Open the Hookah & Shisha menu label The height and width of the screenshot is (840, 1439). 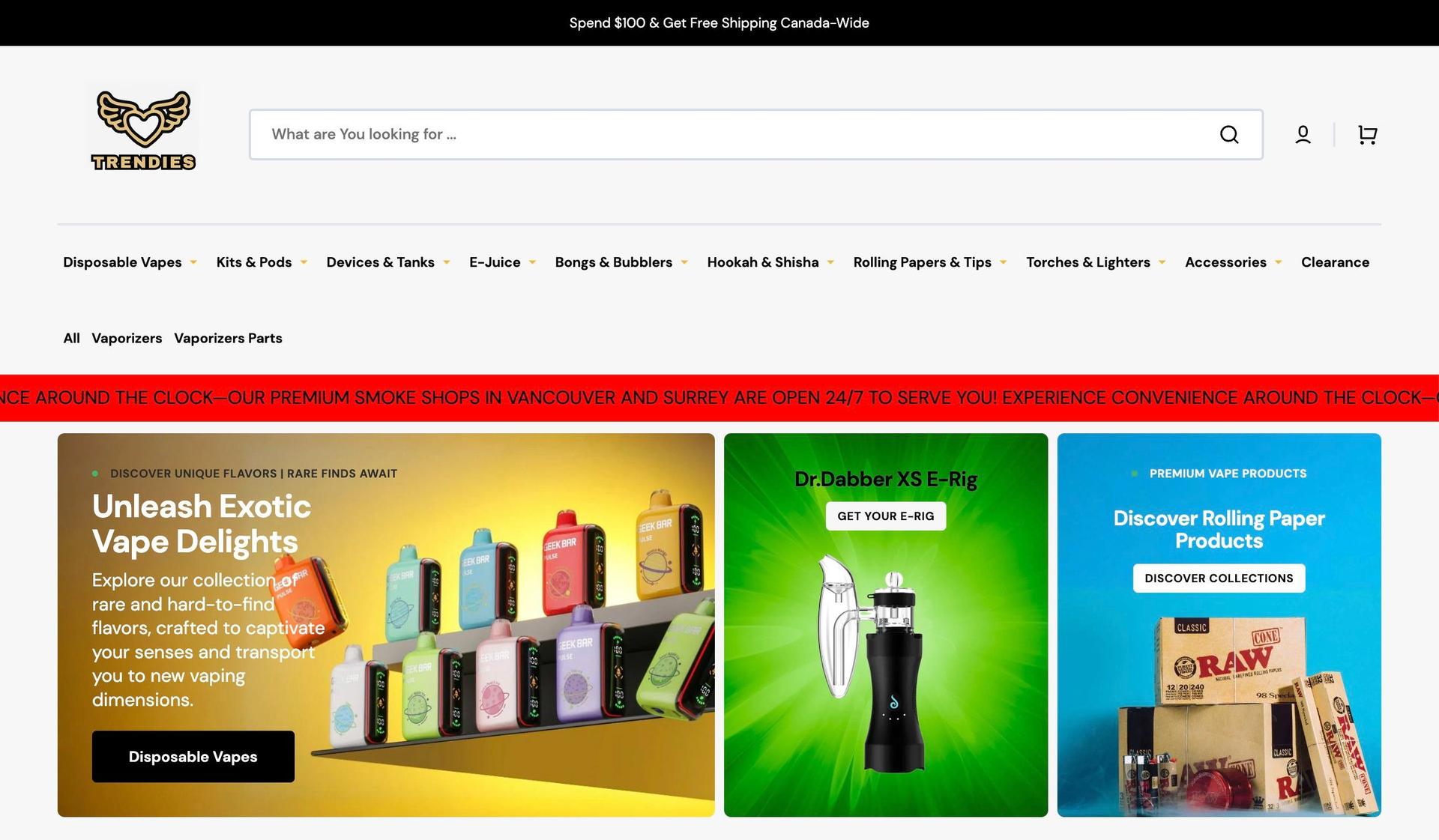tap(763, 262)
